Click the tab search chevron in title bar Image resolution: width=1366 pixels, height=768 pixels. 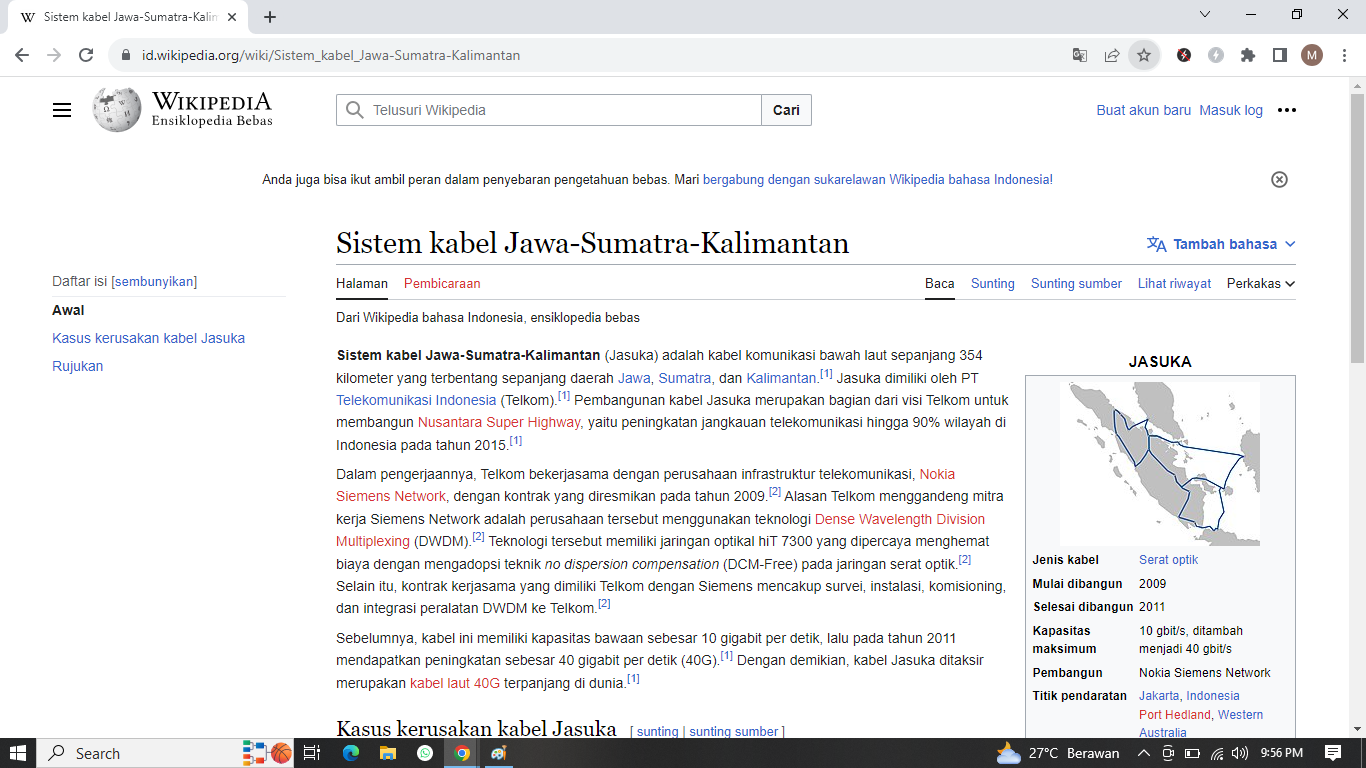click(x=1205, y=15)
